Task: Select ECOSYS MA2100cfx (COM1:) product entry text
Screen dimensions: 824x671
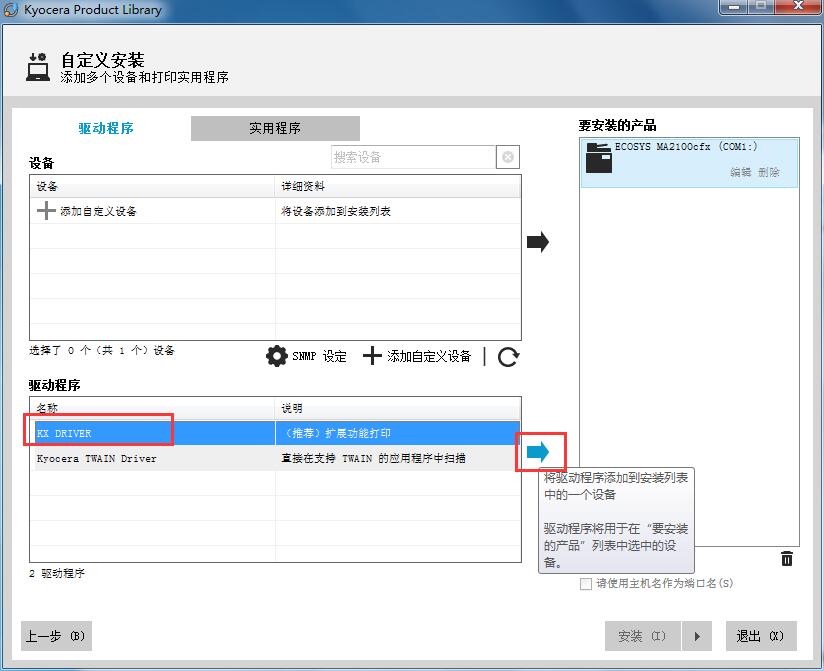Action: pyautogui.click(x=686, y=147)
